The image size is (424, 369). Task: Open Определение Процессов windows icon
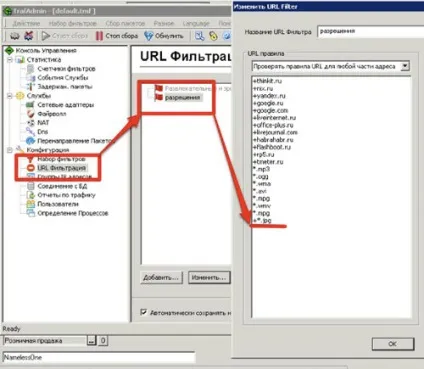[x=31, y=213]
